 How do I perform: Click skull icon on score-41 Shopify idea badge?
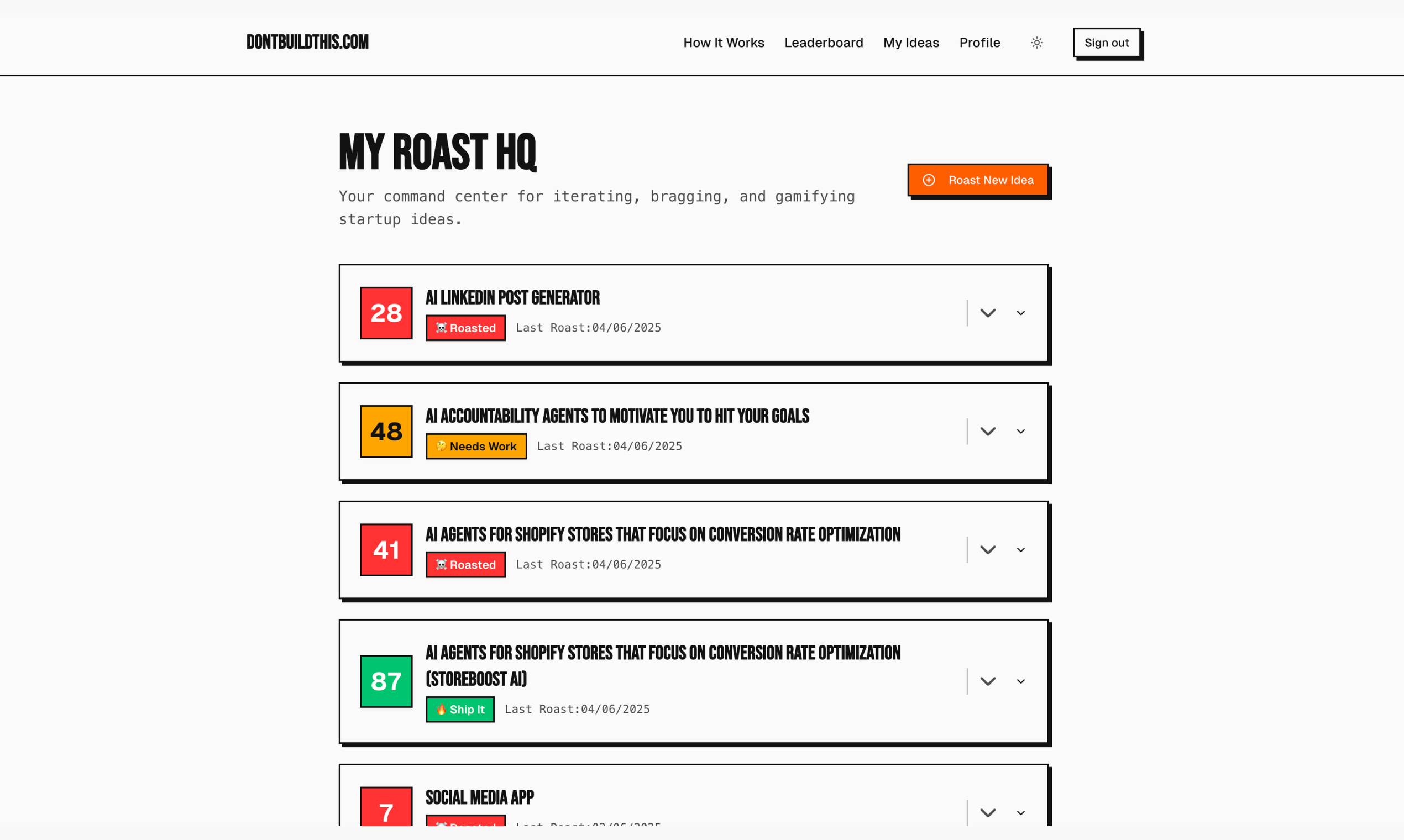(441, 564)
